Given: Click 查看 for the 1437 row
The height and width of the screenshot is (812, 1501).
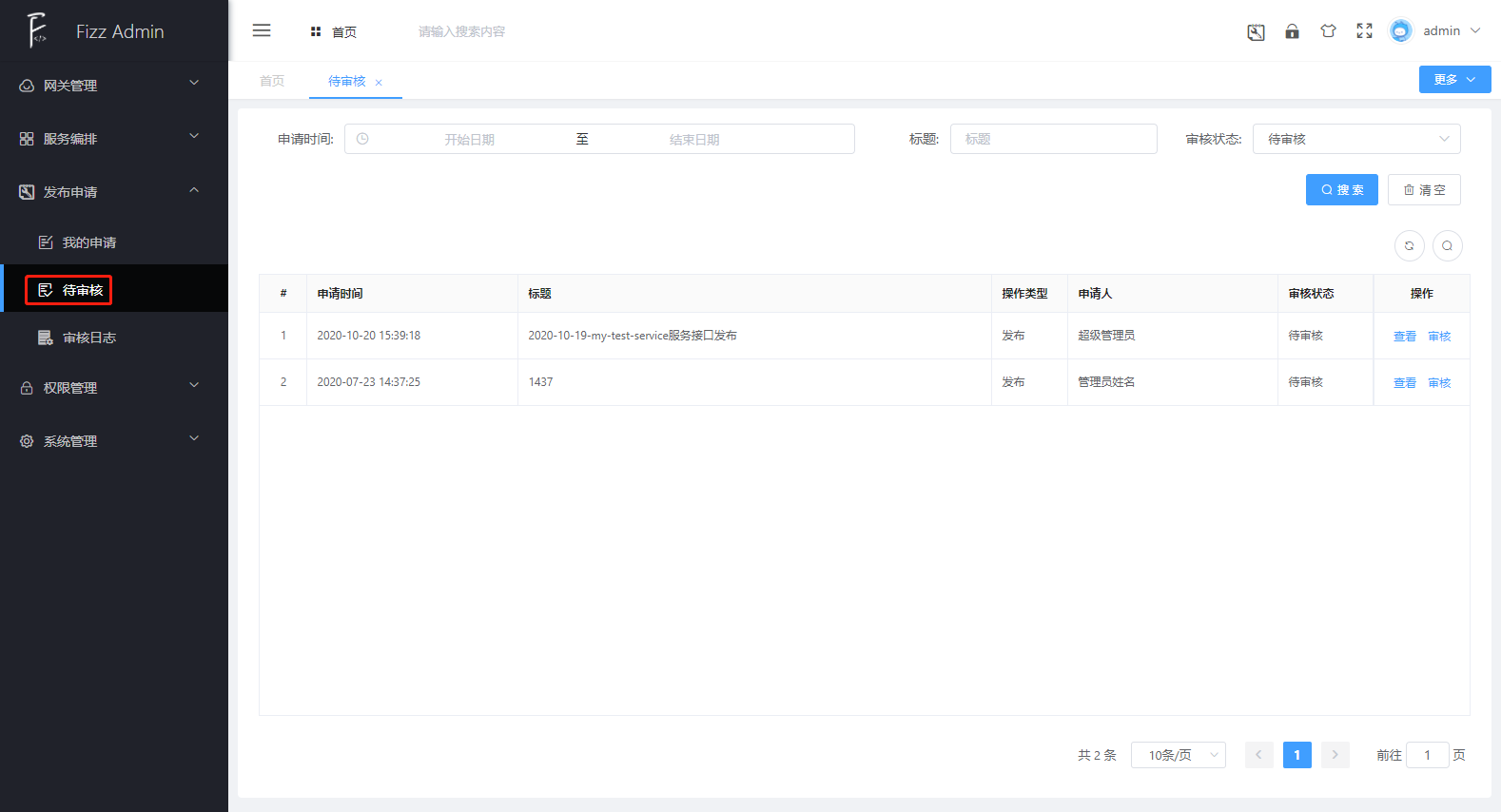Looking at the screenshot, I should click(1405, 382).
